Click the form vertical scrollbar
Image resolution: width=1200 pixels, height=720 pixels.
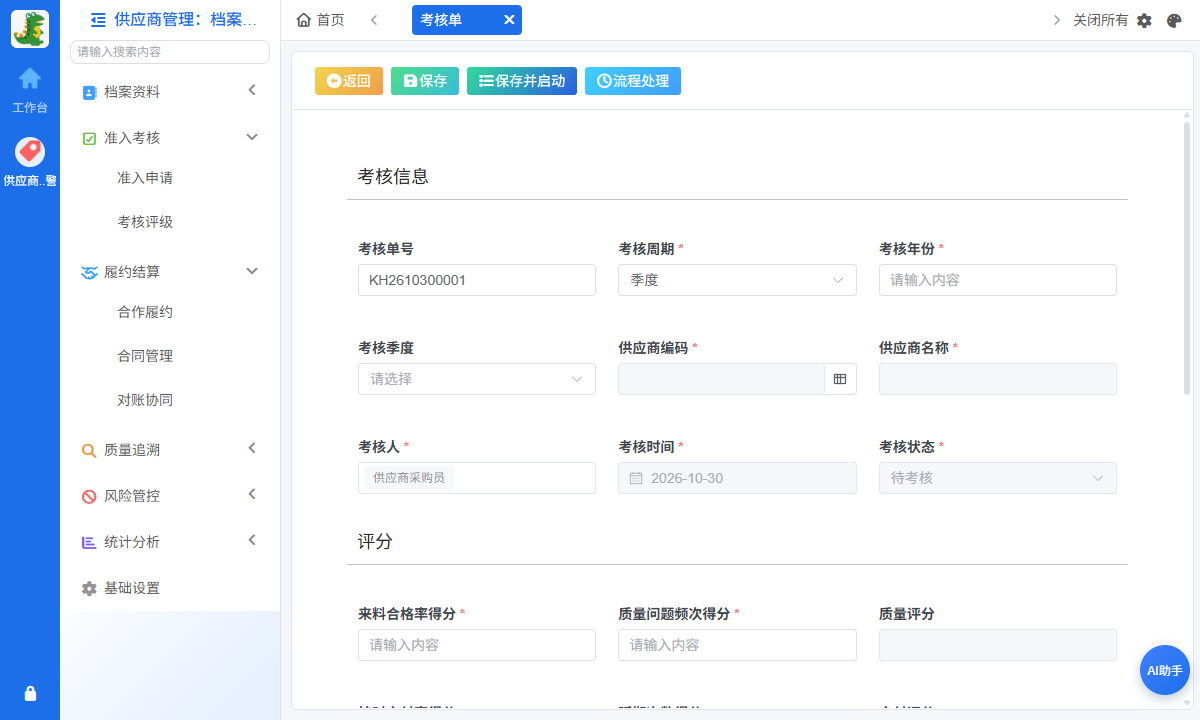pos(1187,258)
